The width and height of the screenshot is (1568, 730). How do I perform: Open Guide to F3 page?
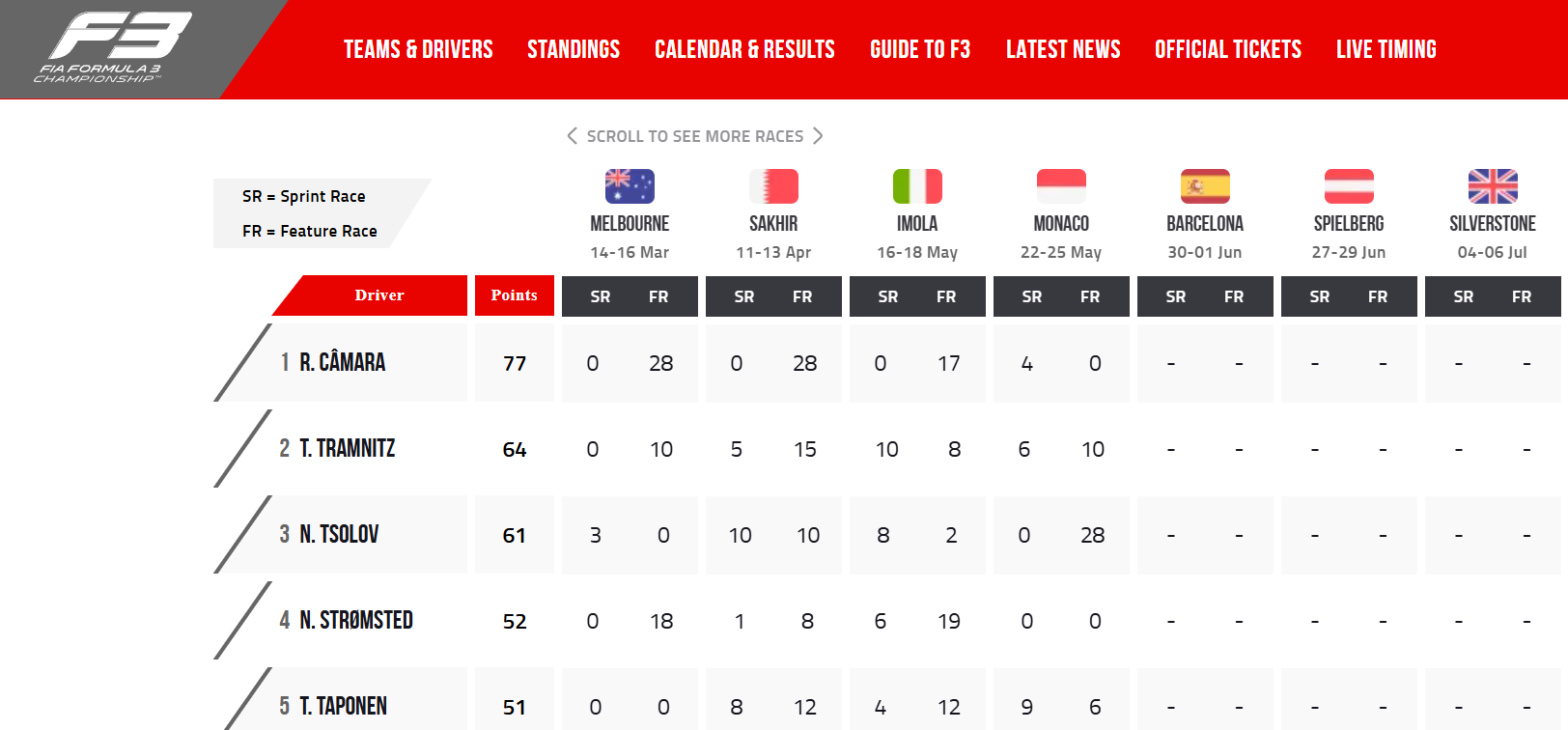pos(920,49)
